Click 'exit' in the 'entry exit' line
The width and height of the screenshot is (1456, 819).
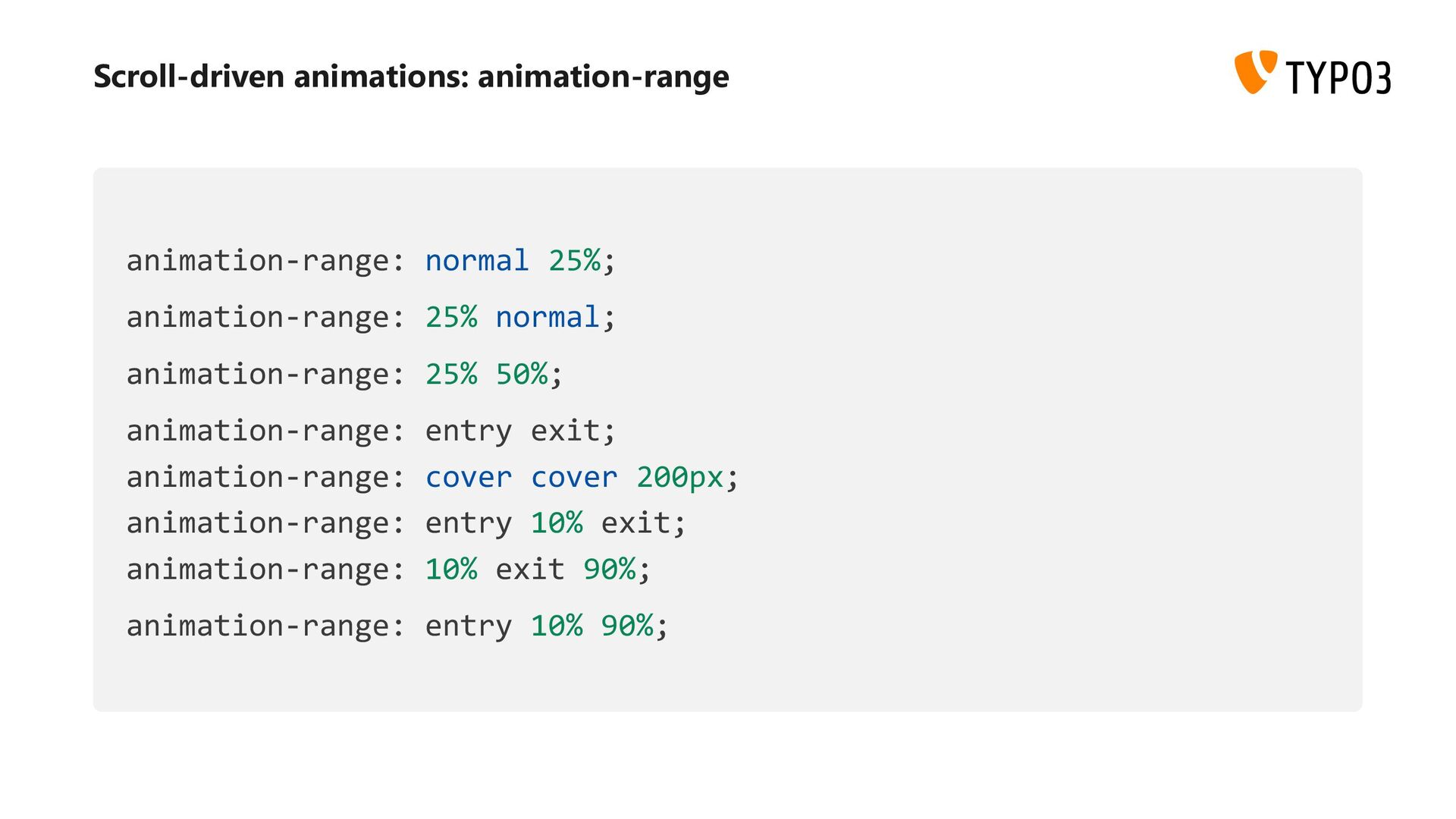click(565, 431)
